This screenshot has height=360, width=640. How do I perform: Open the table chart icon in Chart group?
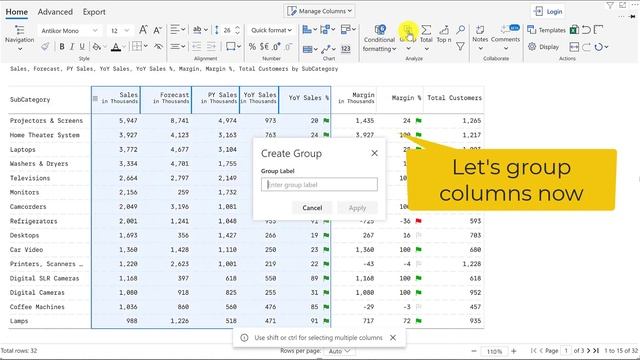[x=310, y=49]
